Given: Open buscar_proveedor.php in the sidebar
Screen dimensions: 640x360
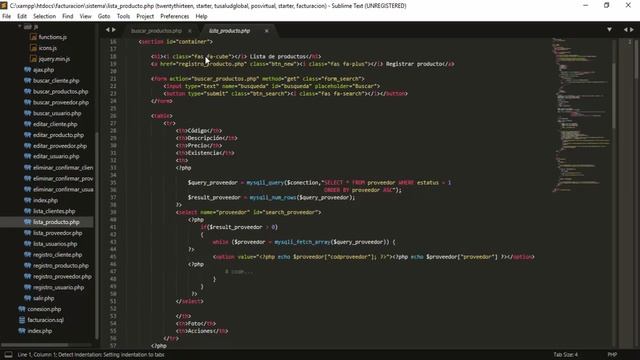Looking at the screenshot, I should coord(61,102).
